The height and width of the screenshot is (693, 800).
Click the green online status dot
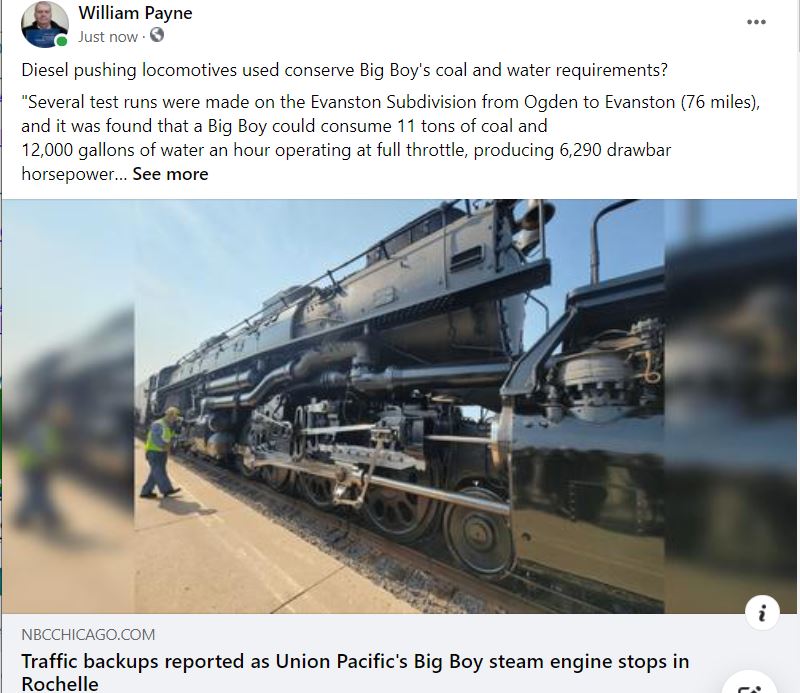tap(62, 41)
